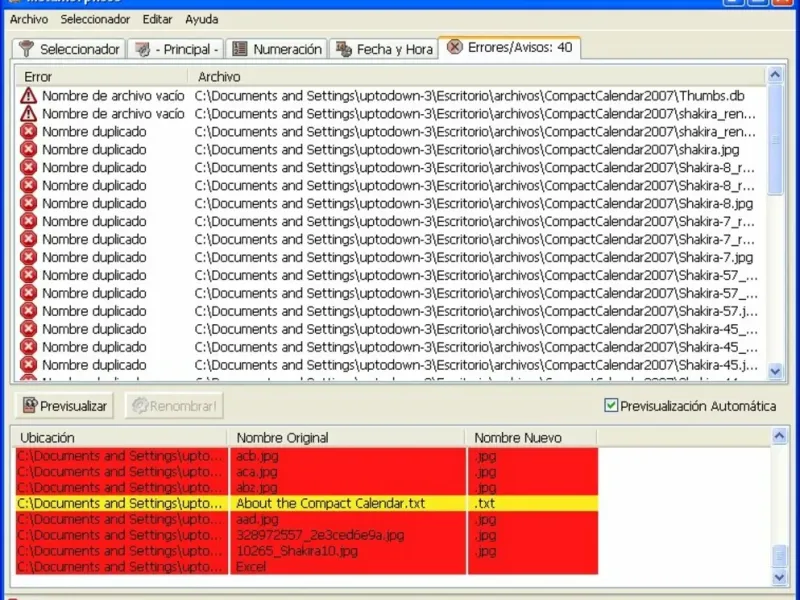This screenshot has height=600, width=800.
Task: Select the abz.jpg row in preview
Action: (x=307, y=488)
